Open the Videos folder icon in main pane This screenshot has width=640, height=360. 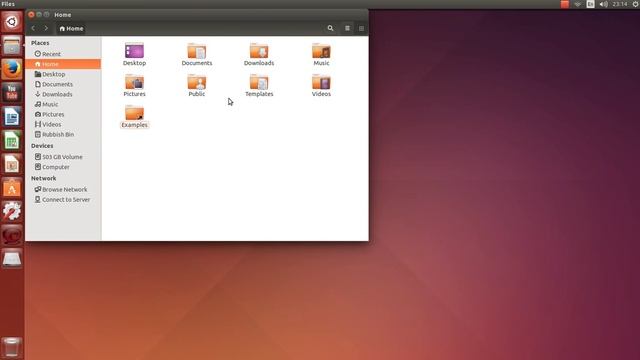tap(321, 82)
